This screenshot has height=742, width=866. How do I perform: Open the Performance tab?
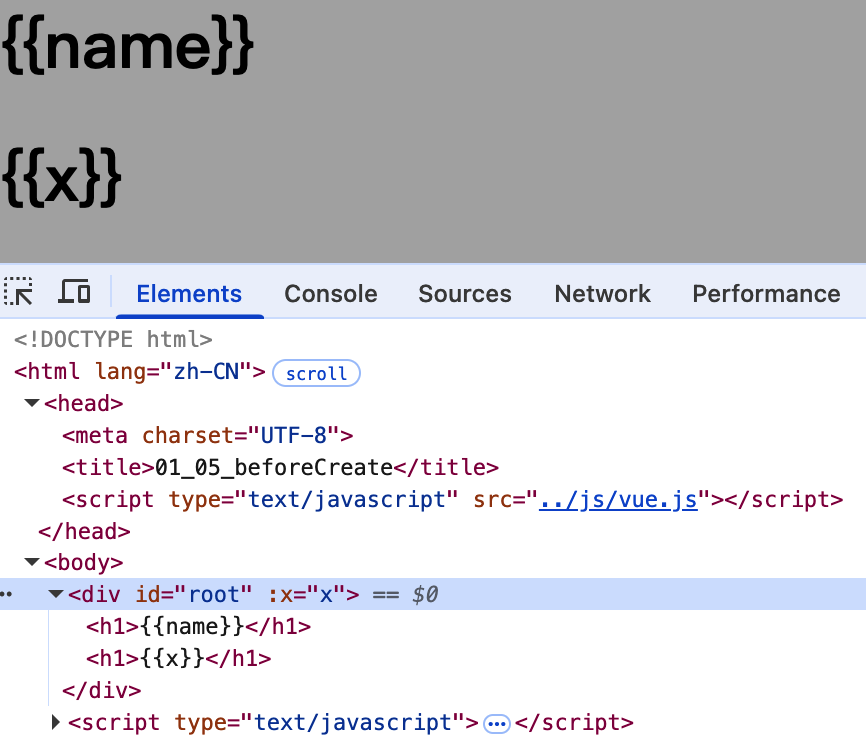766,294
